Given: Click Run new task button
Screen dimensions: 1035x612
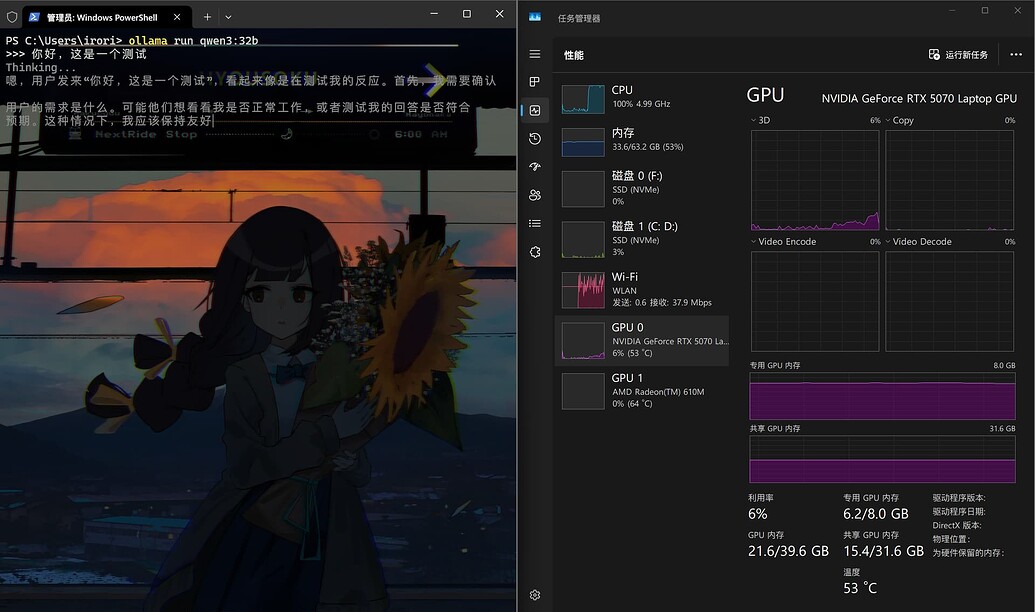Looking at the screenshot, I should coord(958,55).
